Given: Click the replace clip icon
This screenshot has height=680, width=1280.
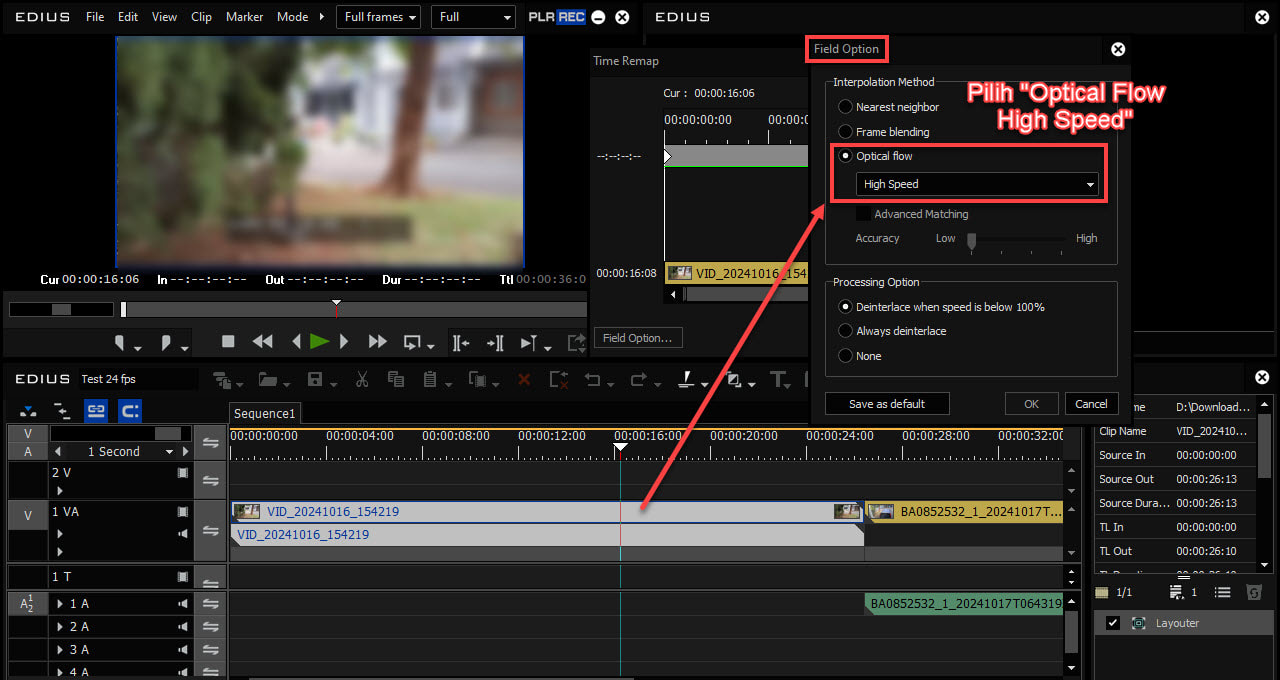Looking at the screenshot, I should tap(477, 380).
